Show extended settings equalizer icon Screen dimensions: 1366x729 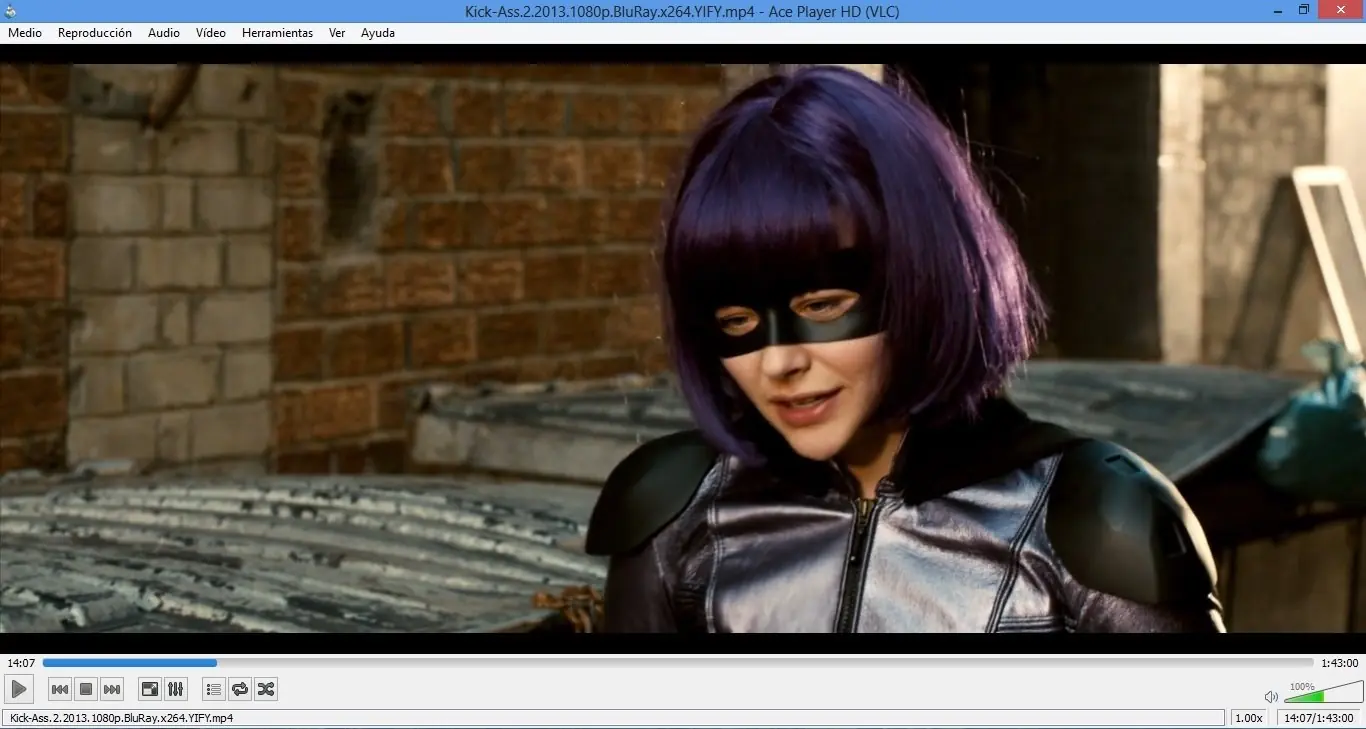tap(175, 689)
